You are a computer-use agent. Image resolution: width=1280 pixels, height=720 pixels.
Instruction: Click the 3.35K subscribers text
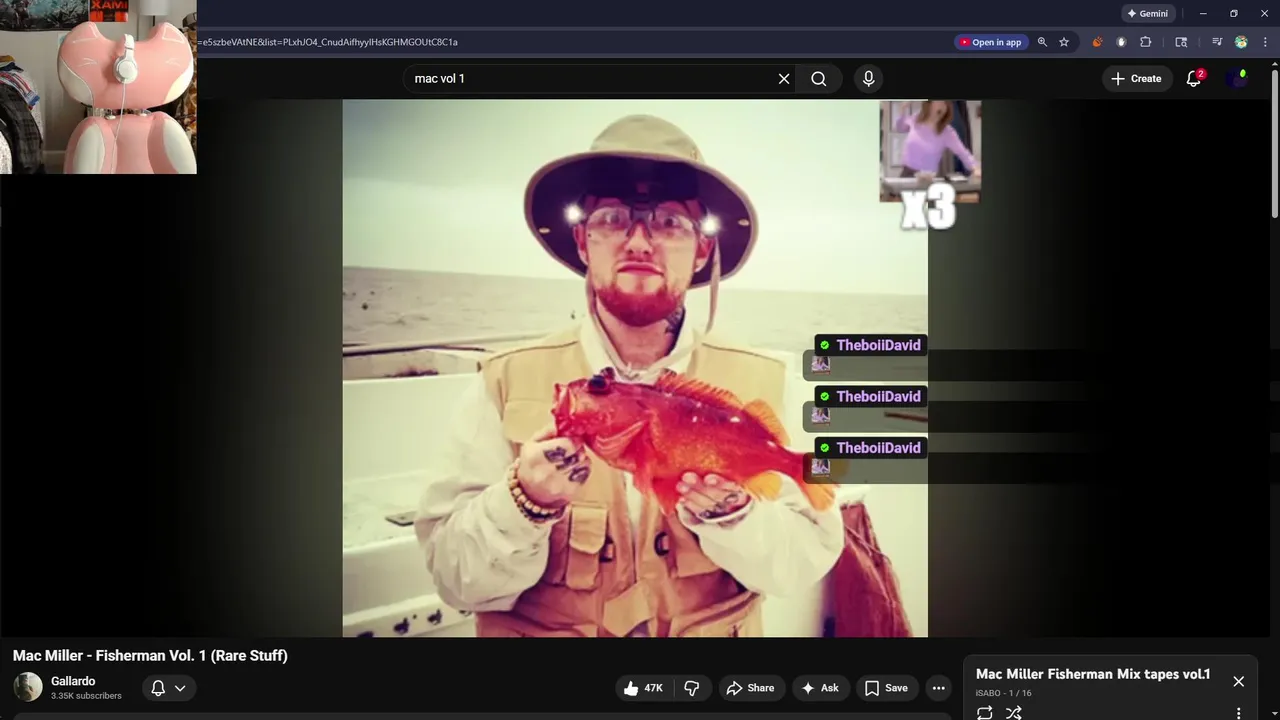86,696
